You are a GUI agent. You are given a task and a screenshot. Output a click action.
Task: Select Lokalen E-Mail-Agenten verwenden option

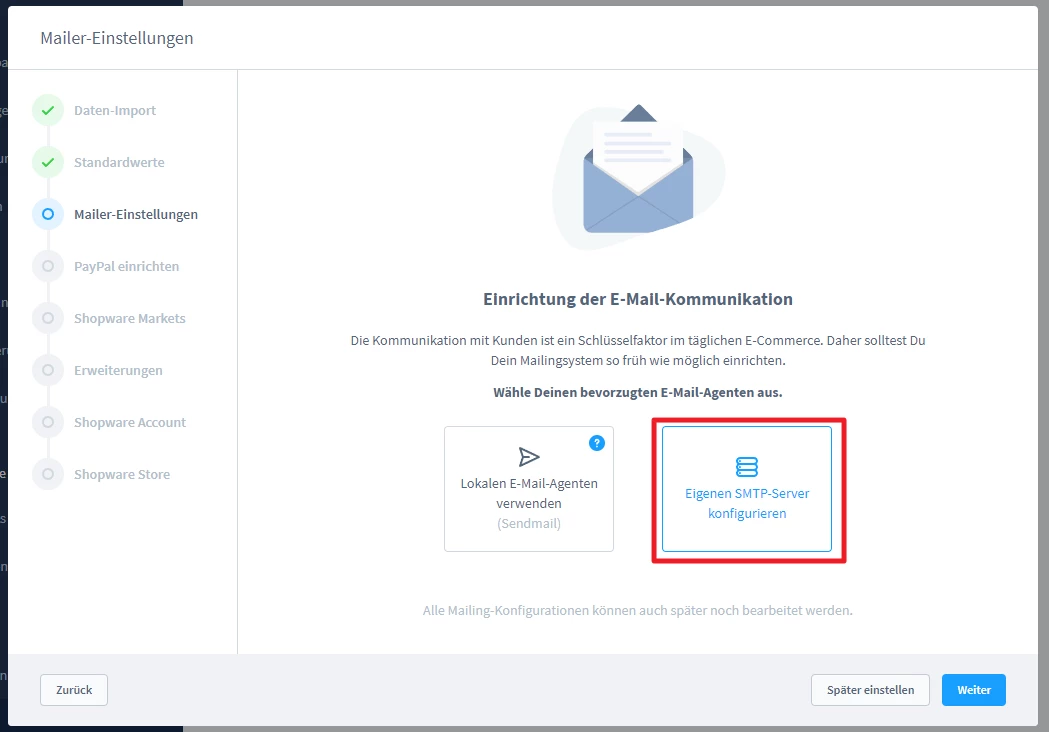click(529, 489)
